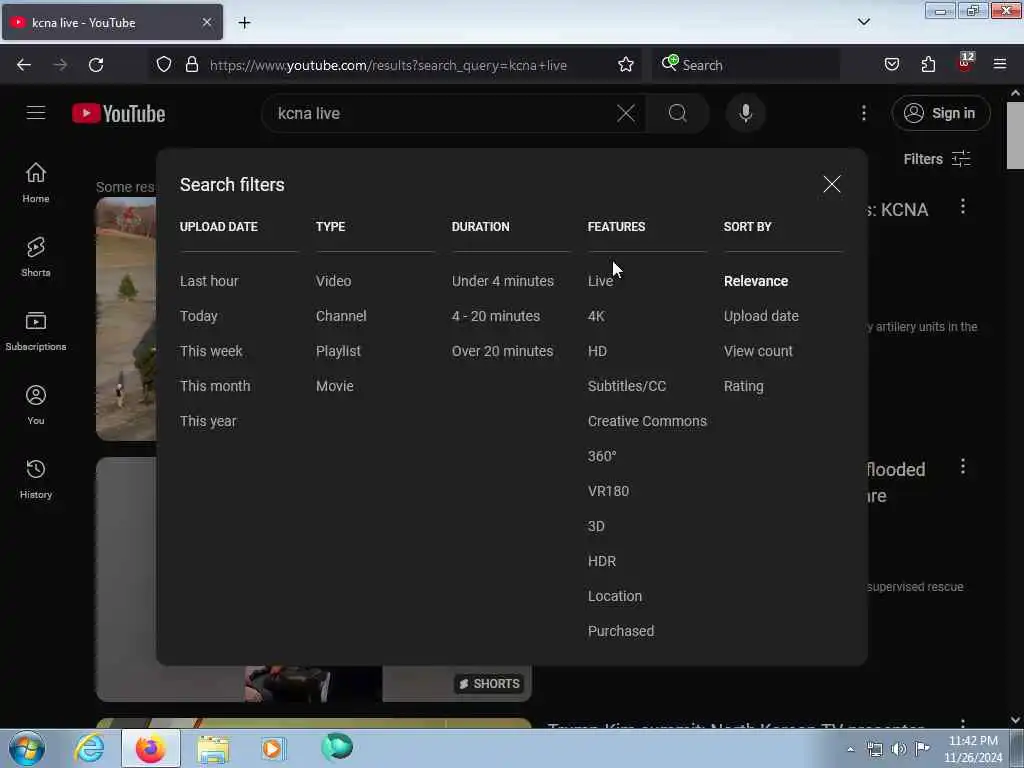
Task: Open YouTube settings three-dot menu
Action: pos(863,113)
